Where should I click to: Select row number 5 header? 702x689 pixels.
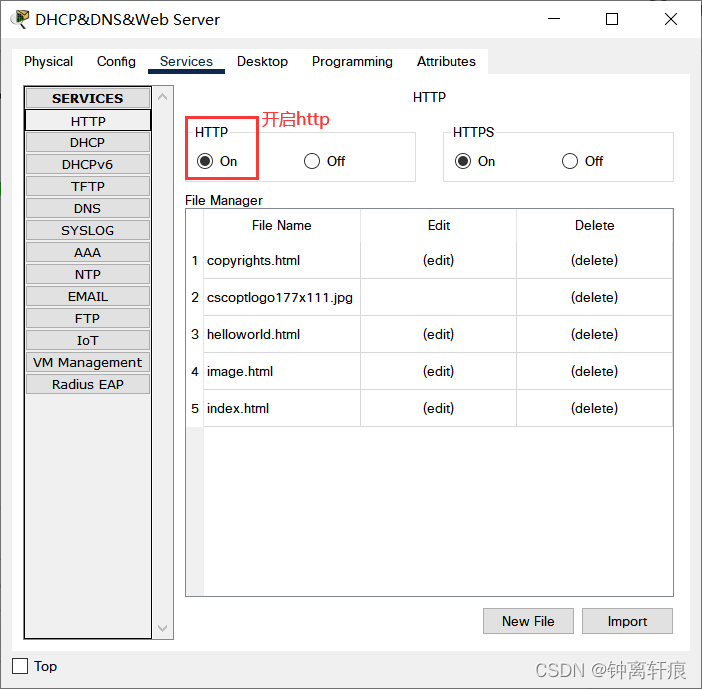195,408
